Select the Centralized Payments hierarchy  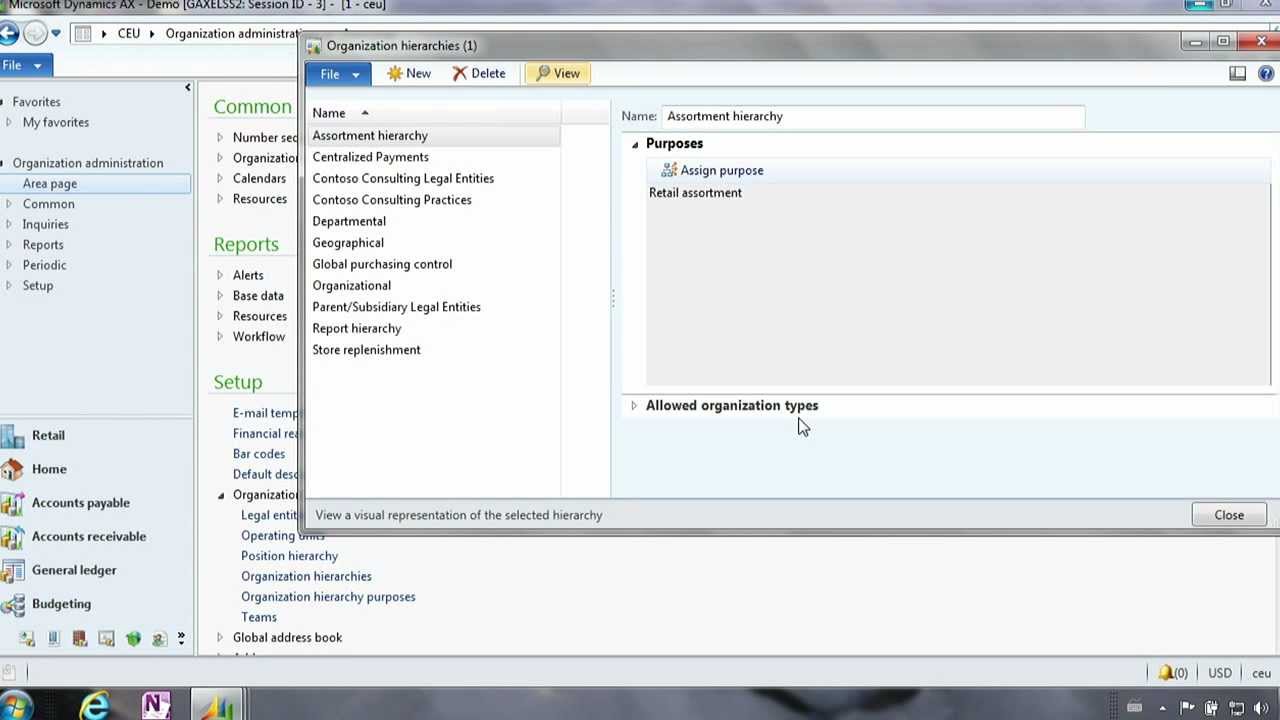coord(370,157)
